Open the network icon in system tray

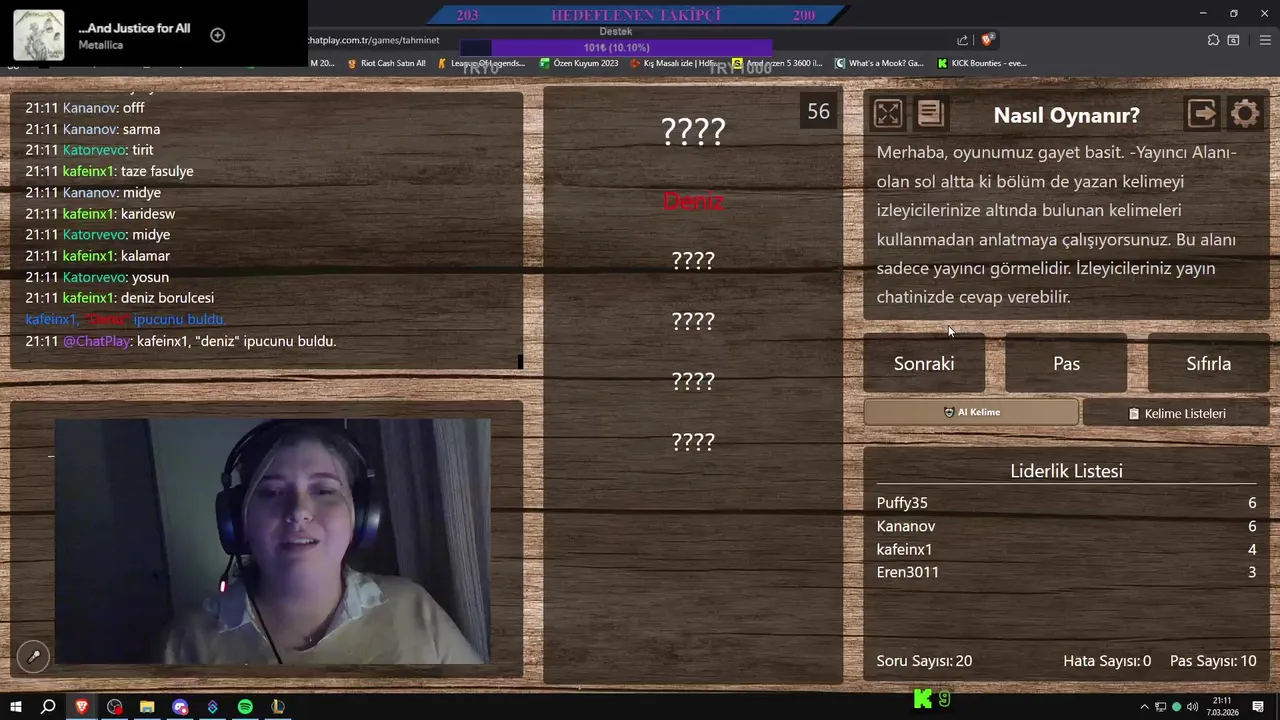(1160, 707)
